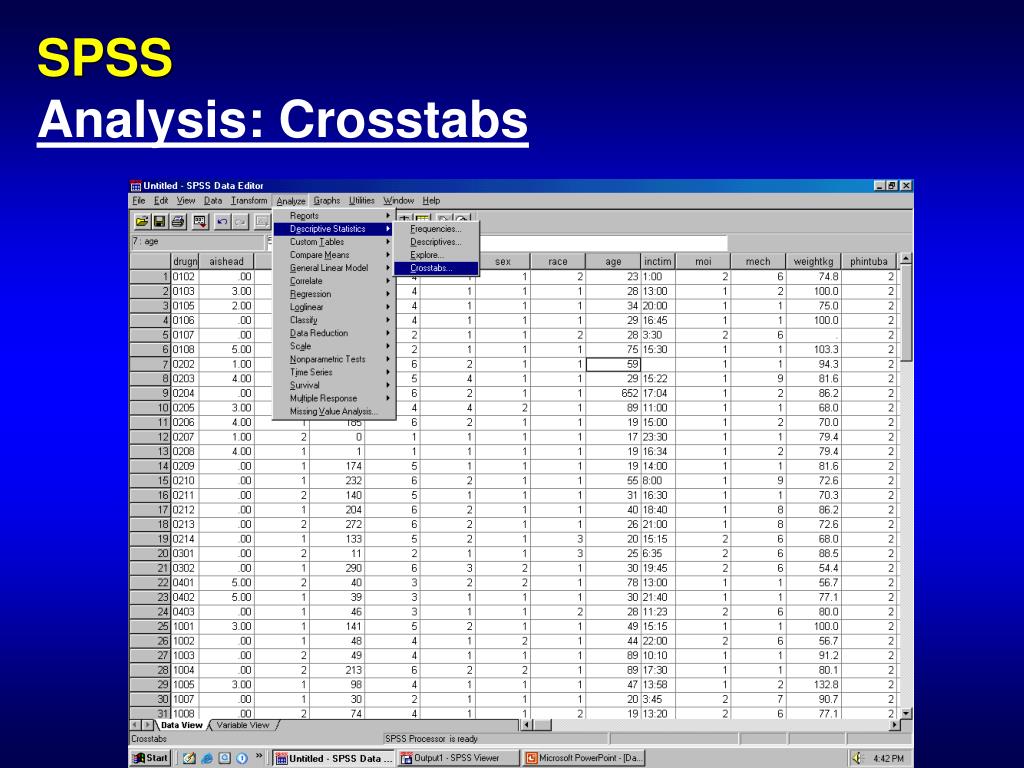Expand the Regression submenu
This screenshot has width=1024, height=768.
tap(334, 294)
